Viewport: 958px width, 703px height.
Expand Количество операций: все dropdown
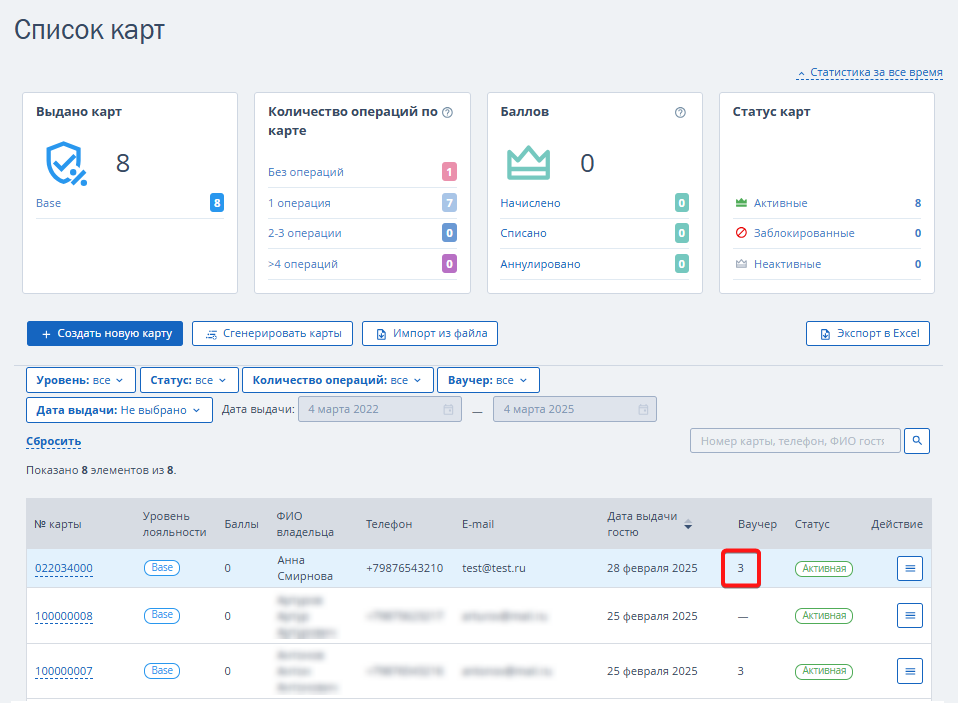click(x=338, y=380)
